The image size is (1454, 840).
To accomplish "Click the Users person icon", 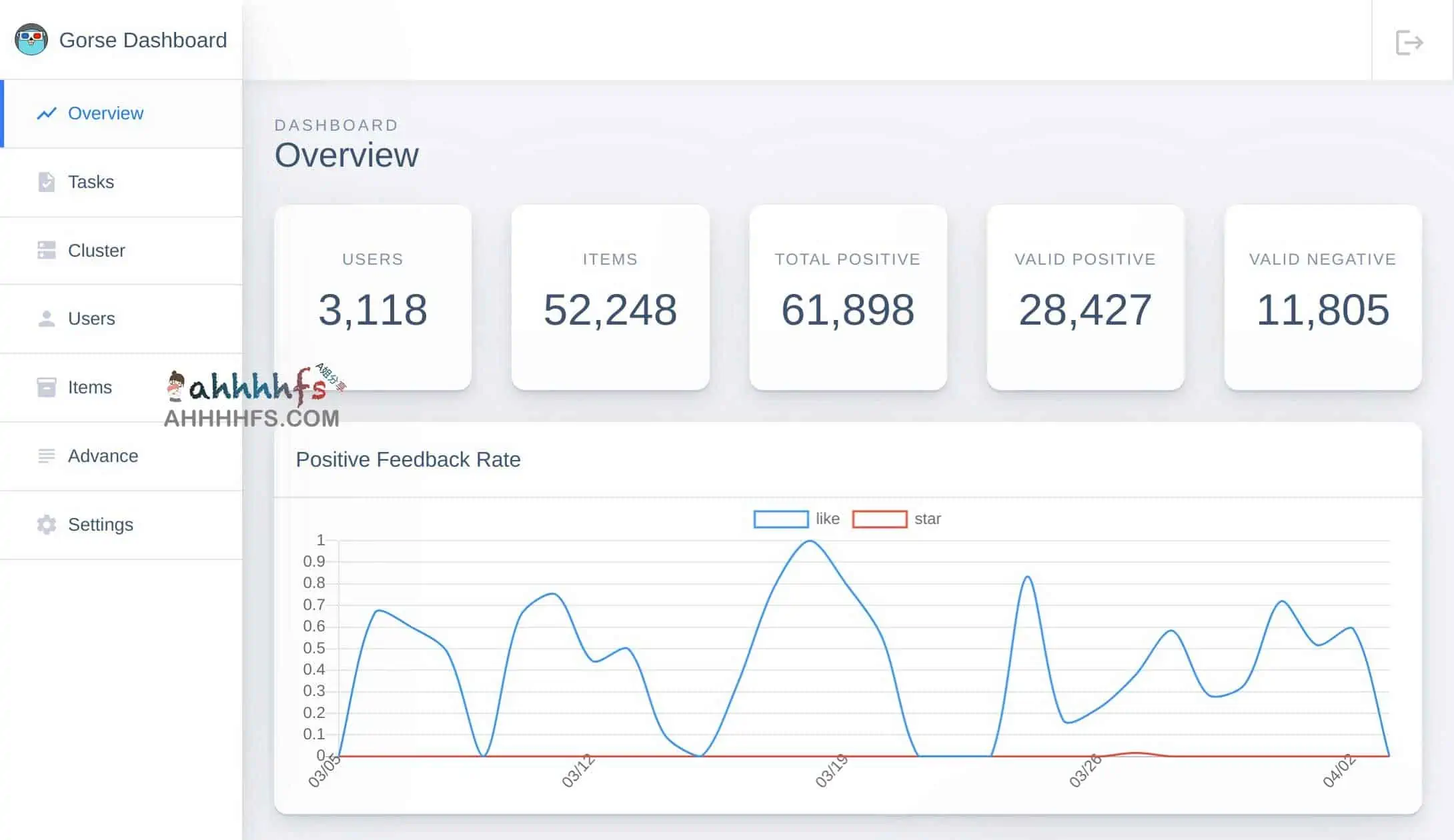I will coord(46,319).
